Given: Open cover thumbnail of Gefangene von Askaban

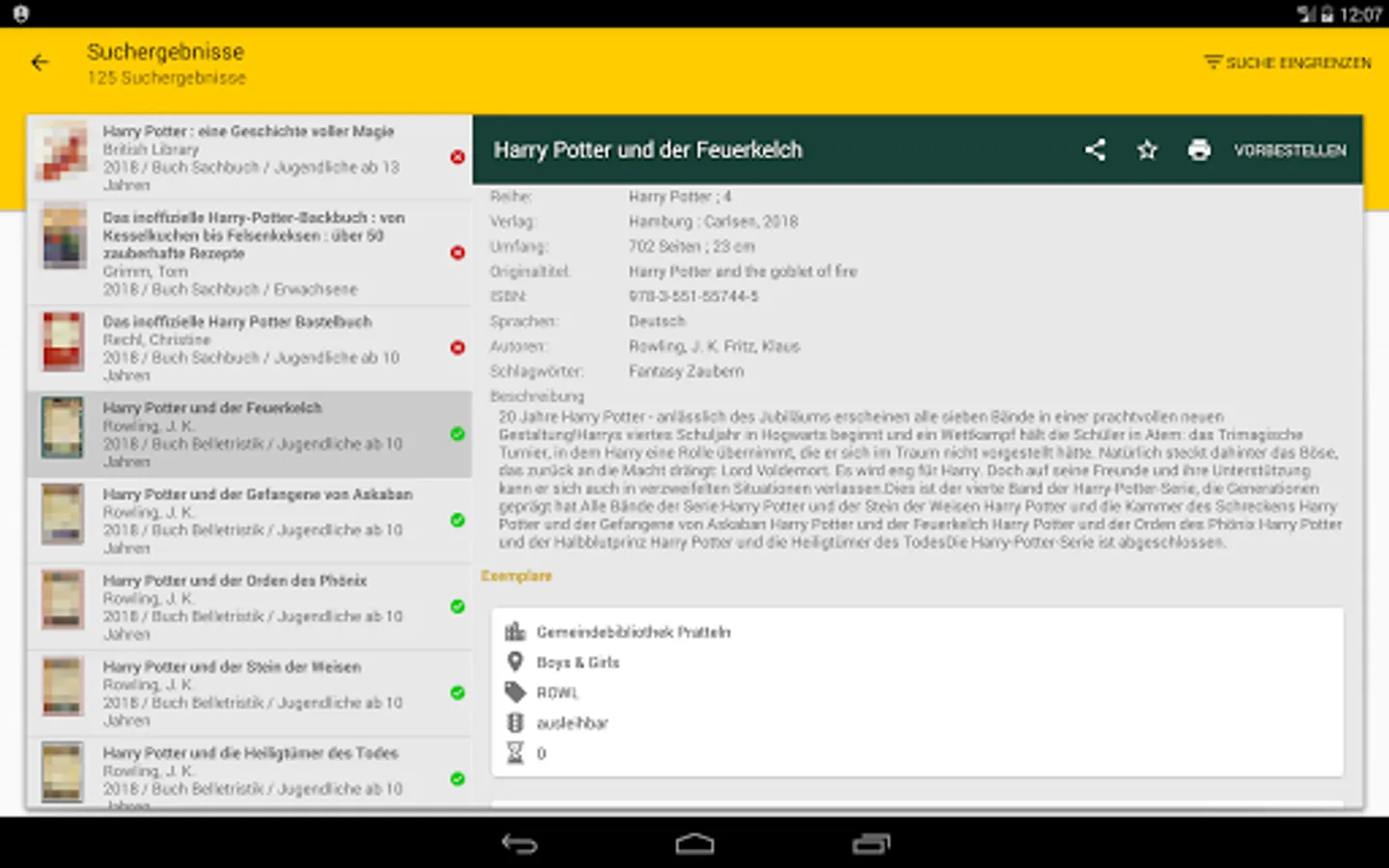Looking at the screenshot, I should (x=63, y=514).
